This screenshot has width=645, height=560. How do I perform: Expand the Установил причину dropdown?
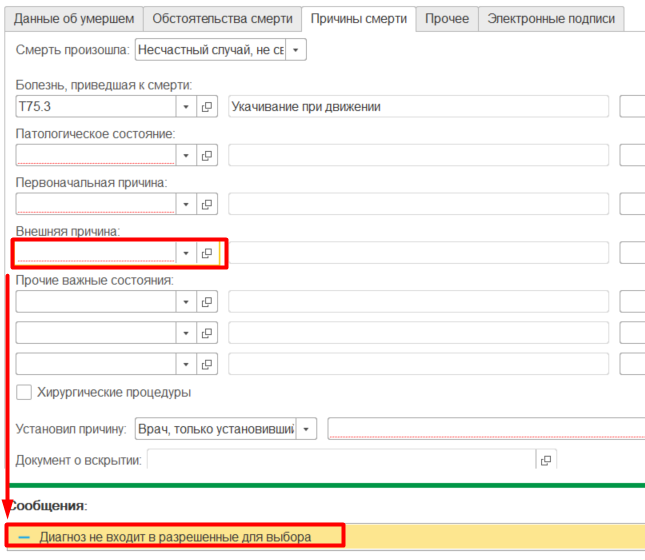pyautogui.click(x=306, y=429)
